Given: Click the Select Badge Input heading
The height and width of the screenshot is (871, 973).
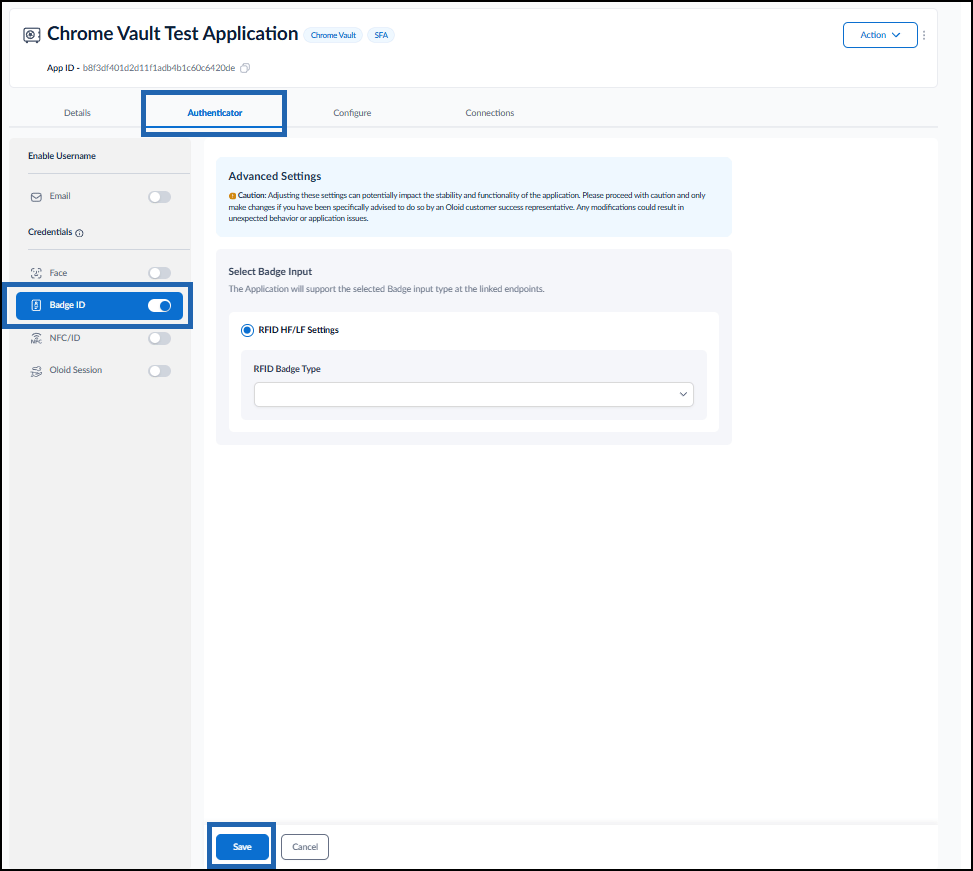Looking at the screenshot, I should [x=270, y=272].
